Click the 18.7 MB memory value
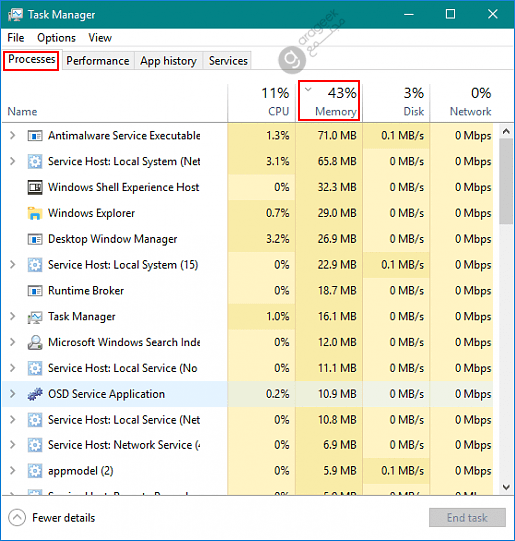 click(x=337, y=291)
